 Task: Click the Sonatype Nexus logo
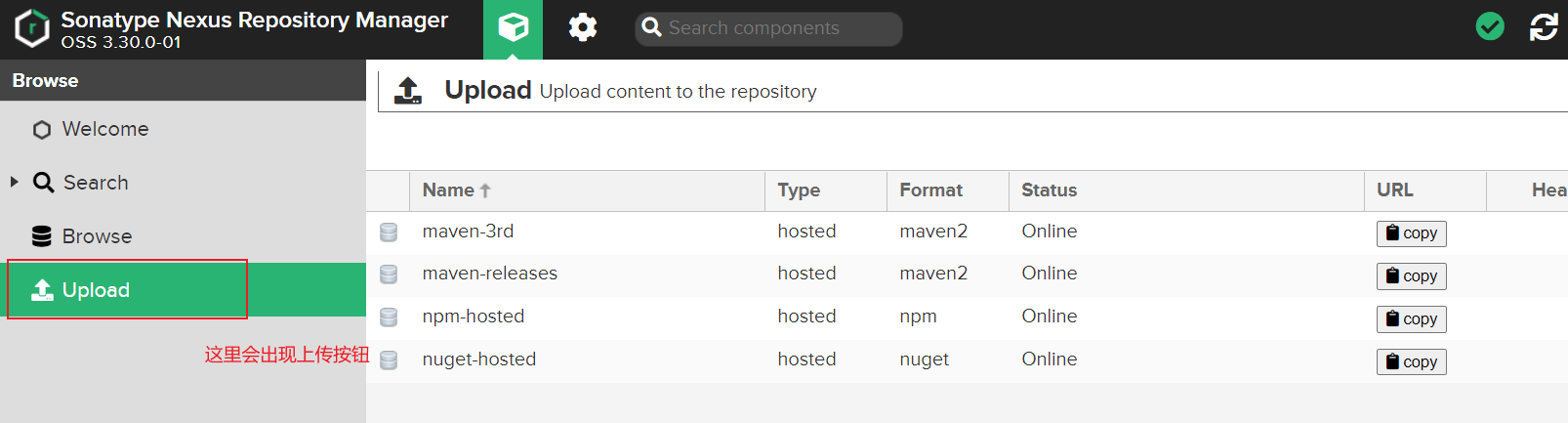32,28
